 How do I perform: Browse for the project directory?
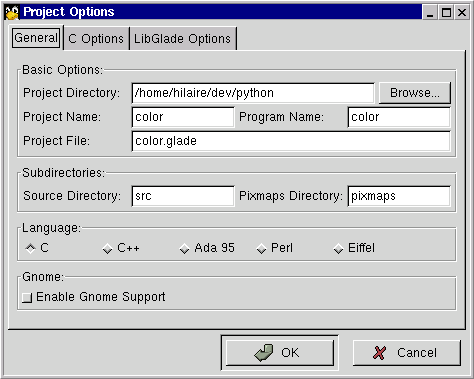pos(415,93)
